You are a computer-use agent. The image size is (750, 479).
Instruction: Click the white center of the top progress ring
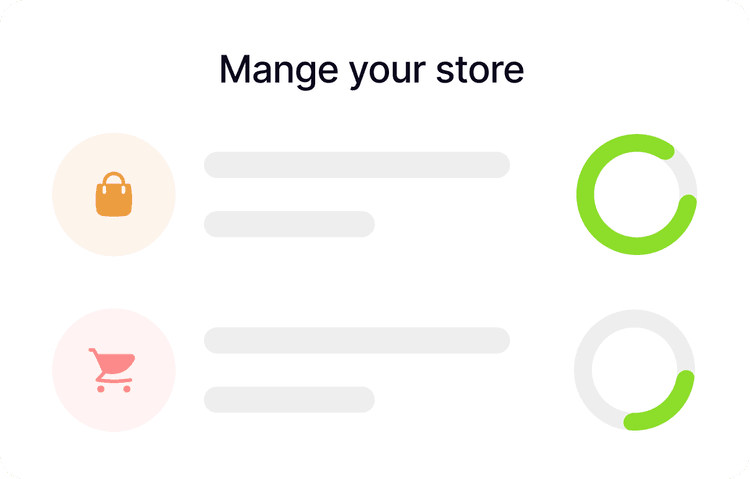pyautogui.click(x=637, y=194)
